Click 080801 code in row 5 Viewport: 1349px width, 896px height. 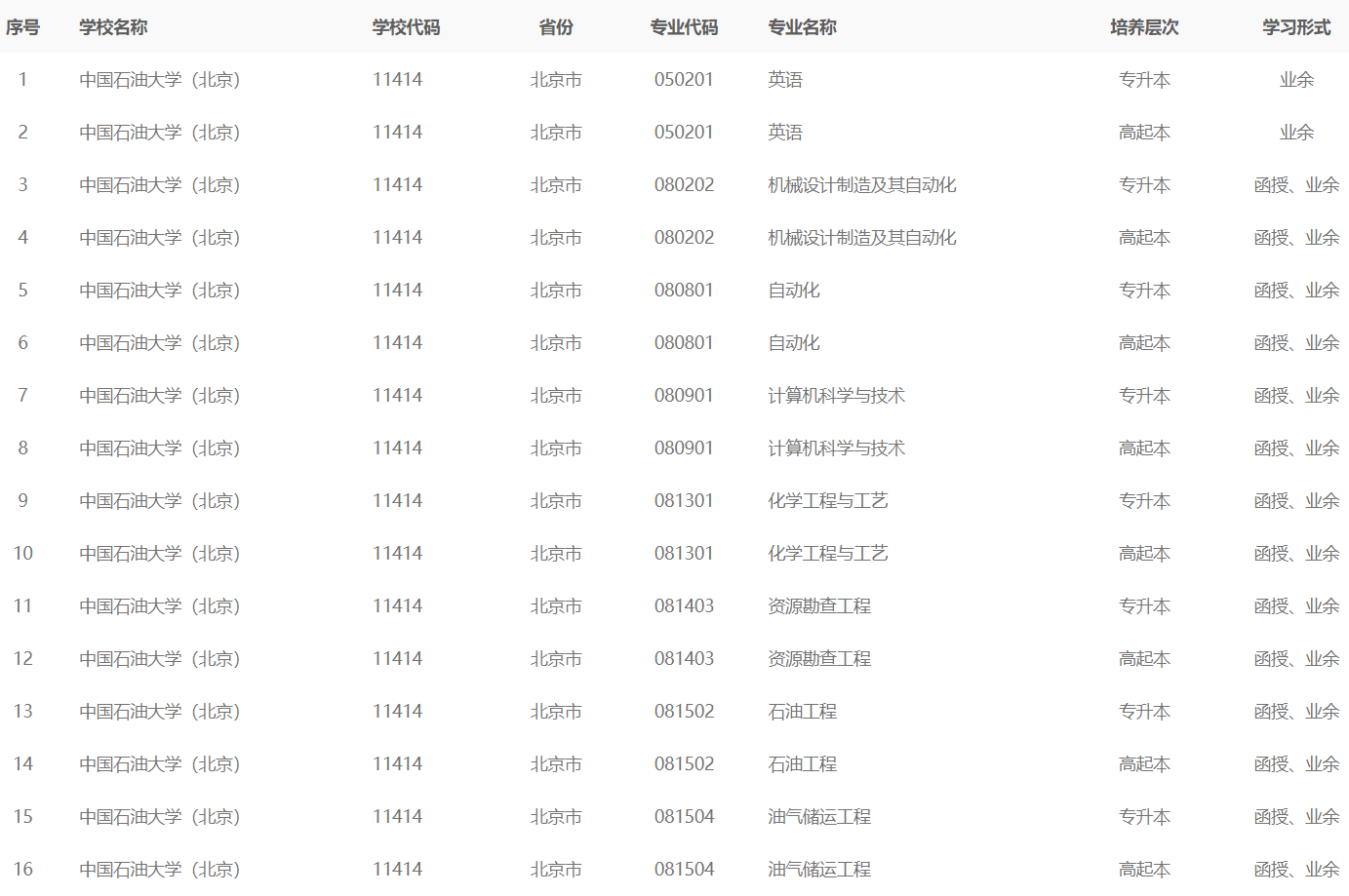[x=684, y=291]
